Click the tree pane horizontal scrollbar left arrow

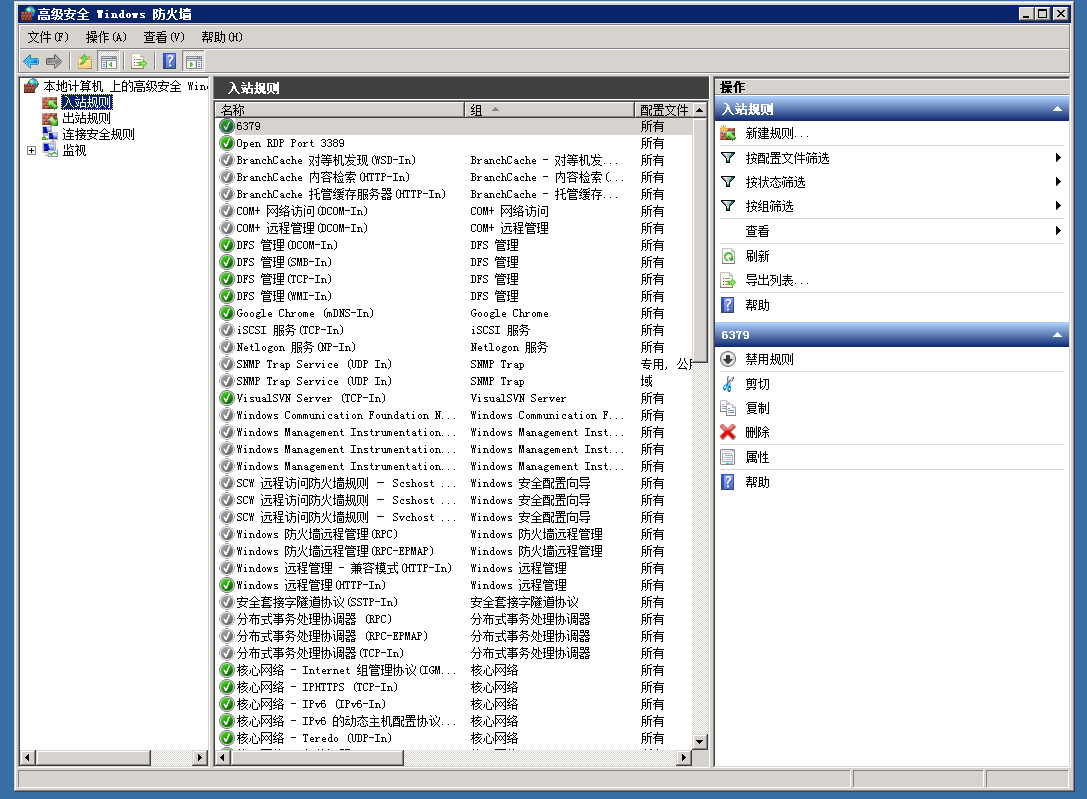[28, 757]
